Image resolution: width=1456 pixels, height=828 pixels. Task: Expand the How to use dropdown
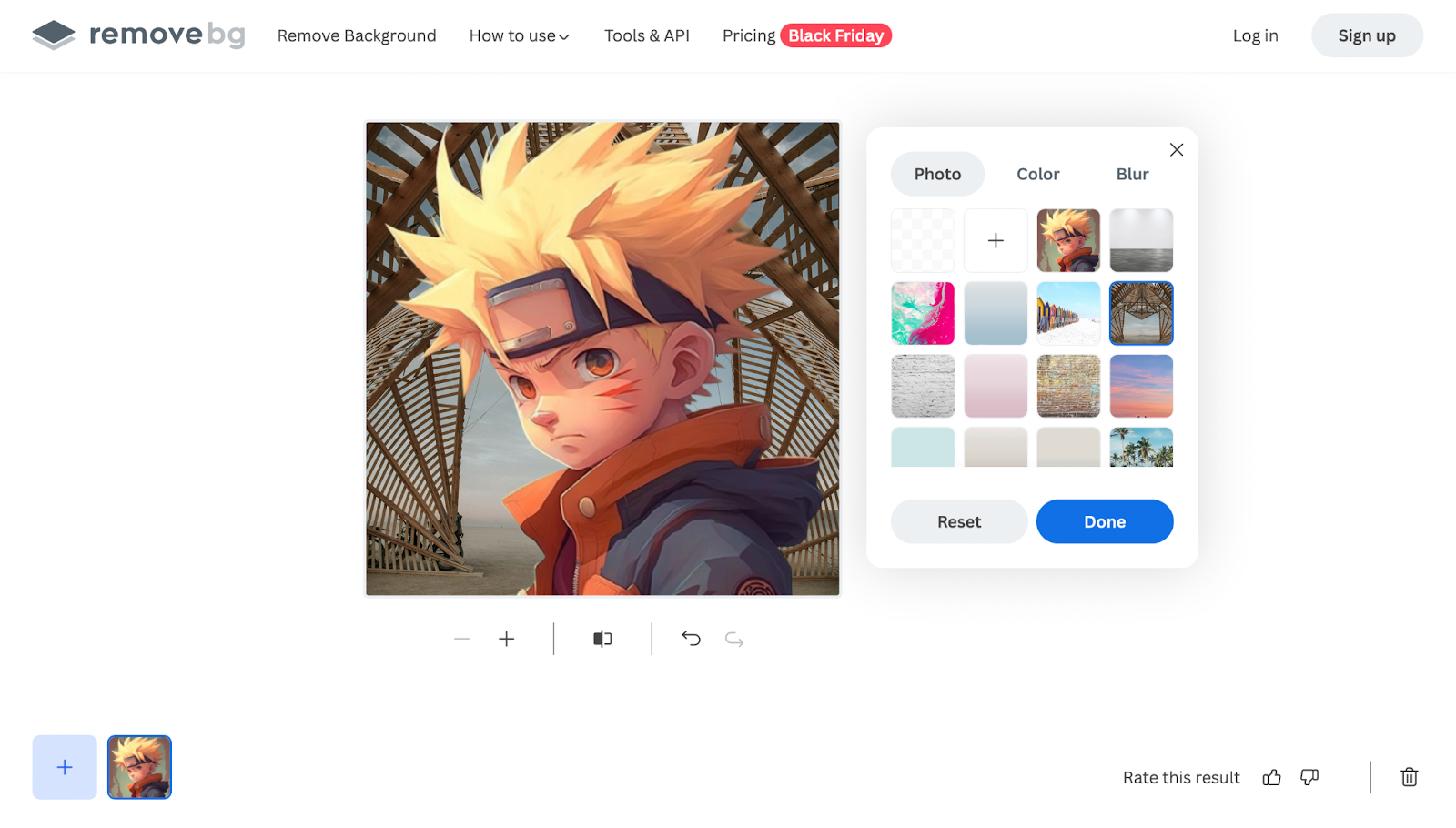tap(519, 35)
